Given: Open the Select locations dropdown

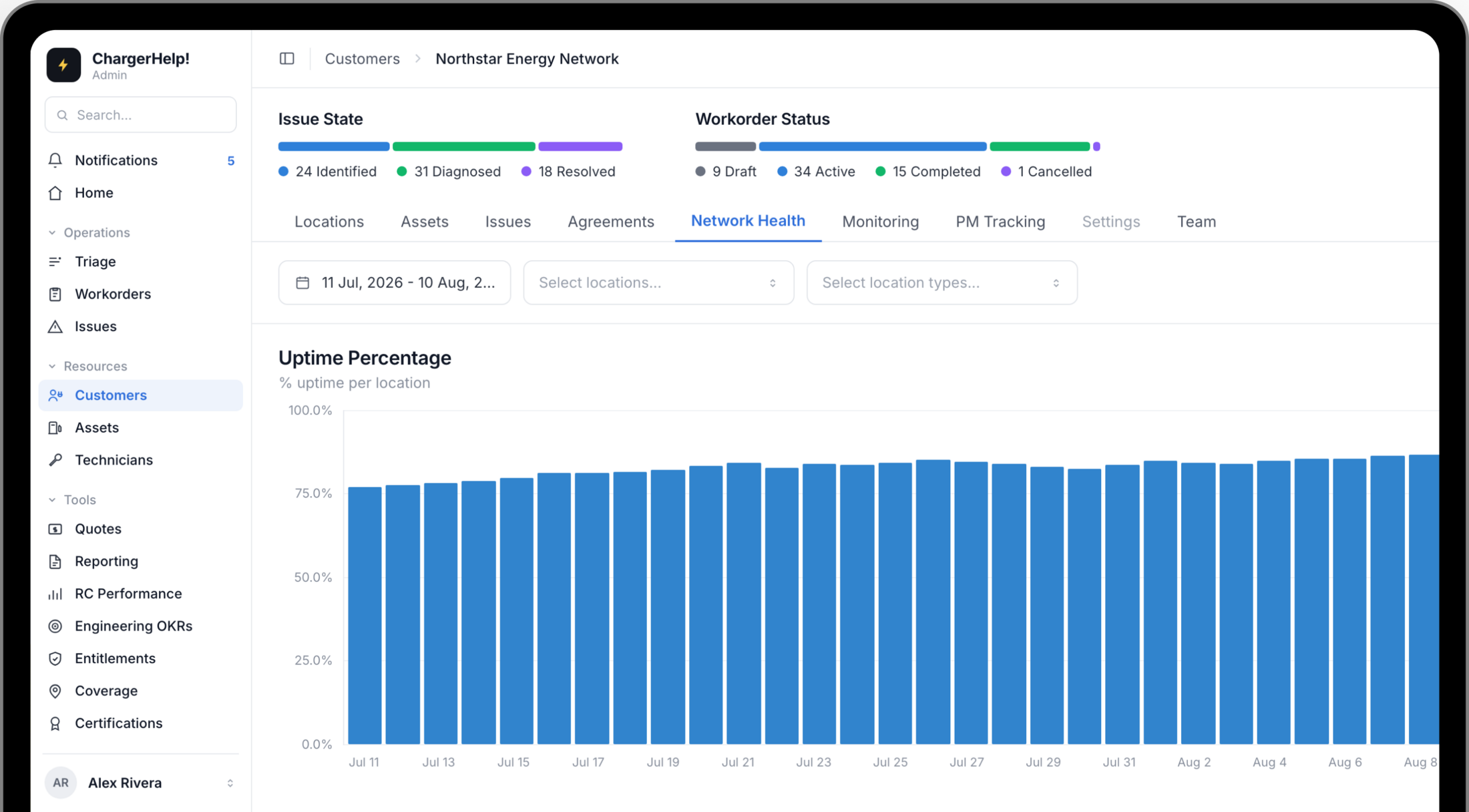Looking at the screenshot, I should [x=658, y=282].
